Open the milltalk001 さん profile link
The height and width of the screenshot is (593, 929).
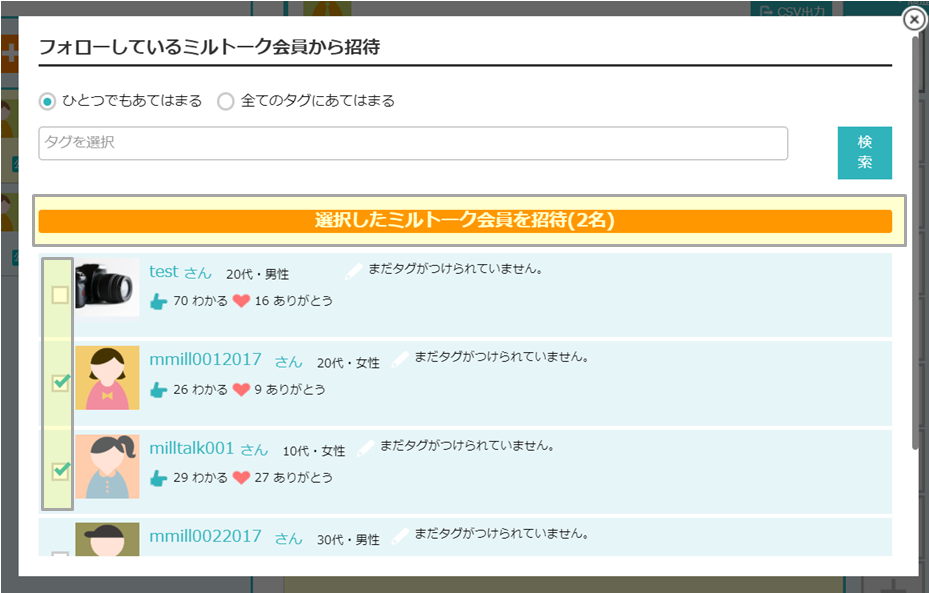pos(209,448)
